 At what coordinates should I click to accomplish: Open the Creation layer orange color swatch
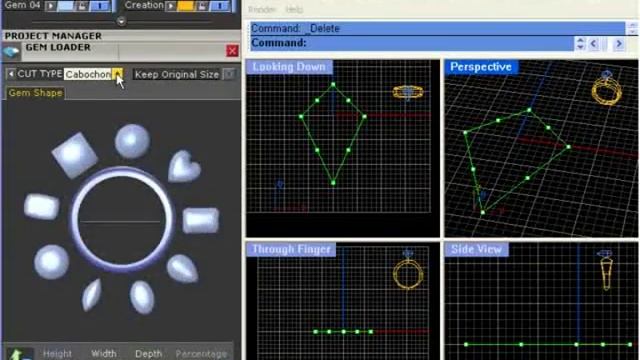(x=186, y=6)
